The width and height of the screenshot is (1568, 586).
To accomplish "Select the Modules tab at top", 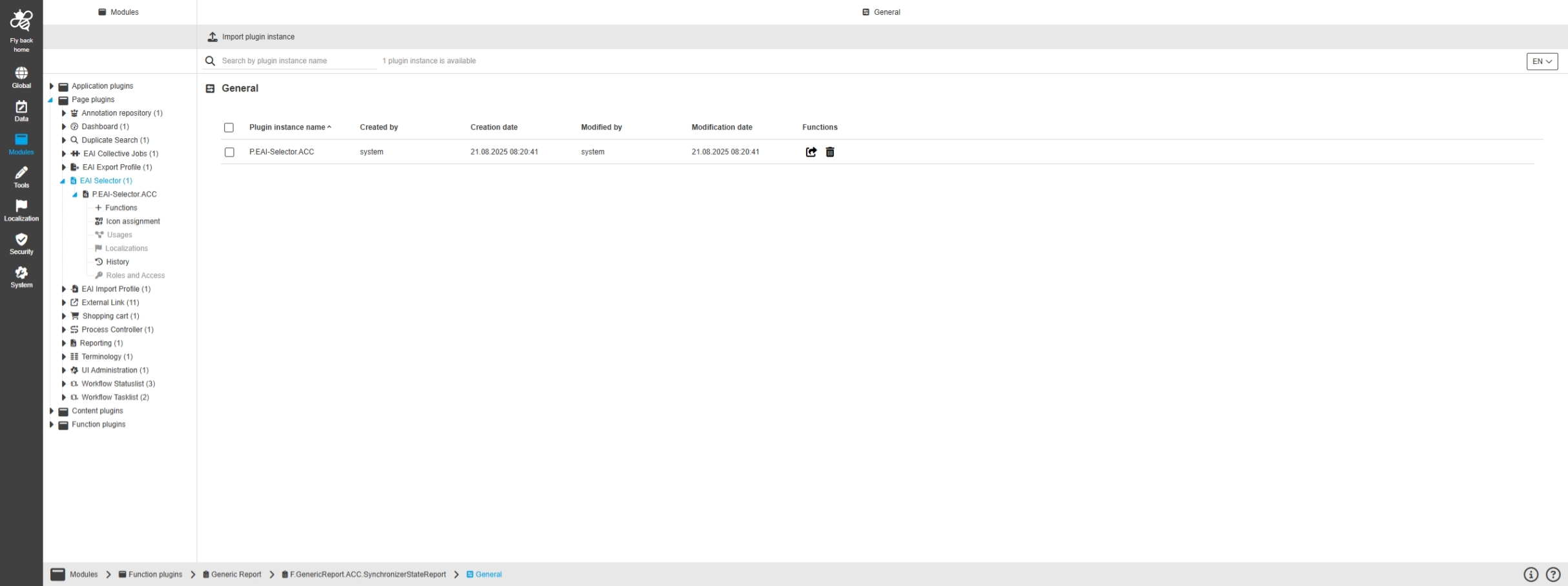I will click(119, 12).
